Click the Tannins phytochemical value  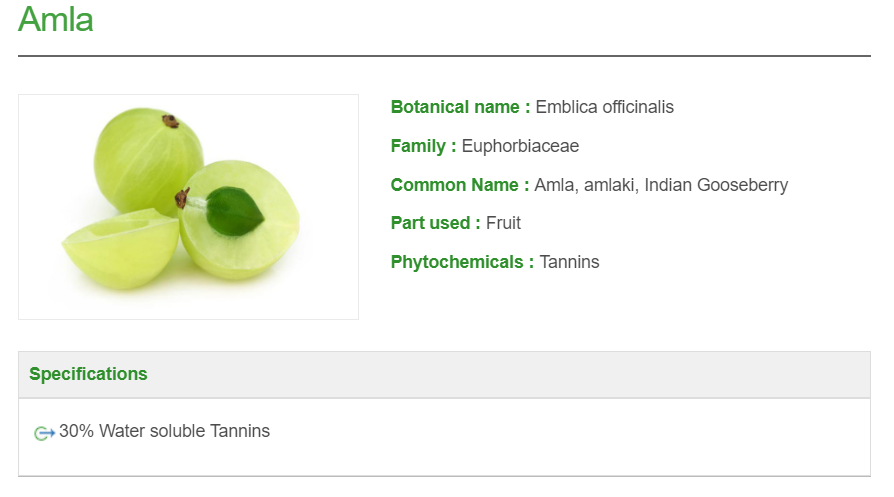click(x=569, y=262)
